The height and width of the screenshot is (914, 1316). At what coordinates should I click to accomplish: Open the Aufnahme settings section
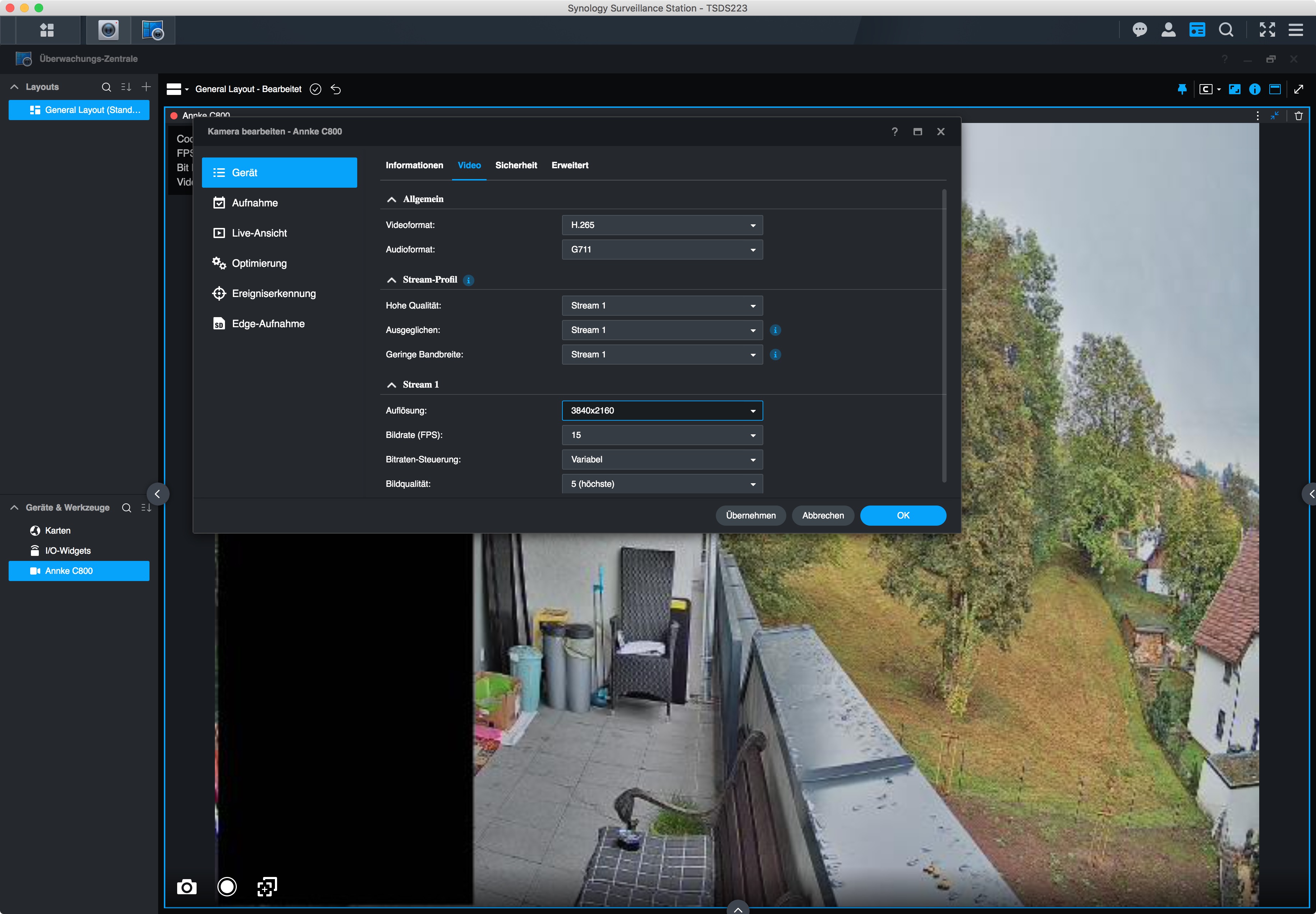[x=255, y=203]
